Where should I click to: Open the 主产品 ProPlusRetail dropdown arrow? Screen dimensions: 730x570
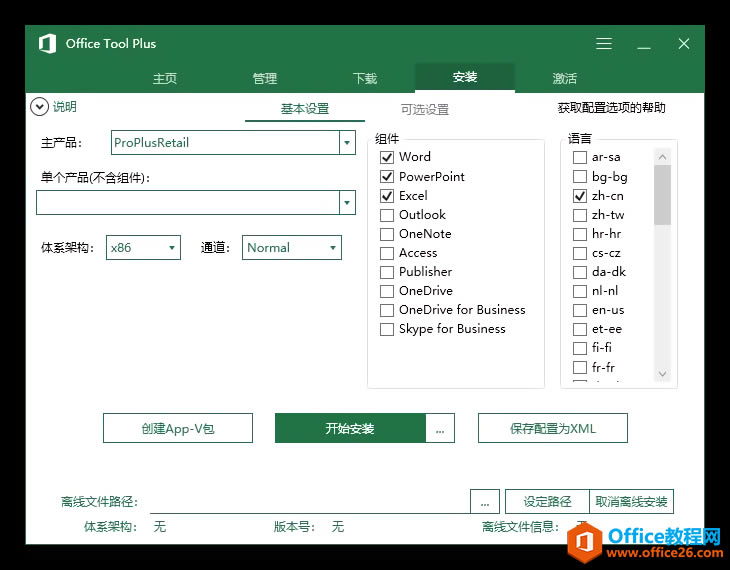click(x=347, y=142)
